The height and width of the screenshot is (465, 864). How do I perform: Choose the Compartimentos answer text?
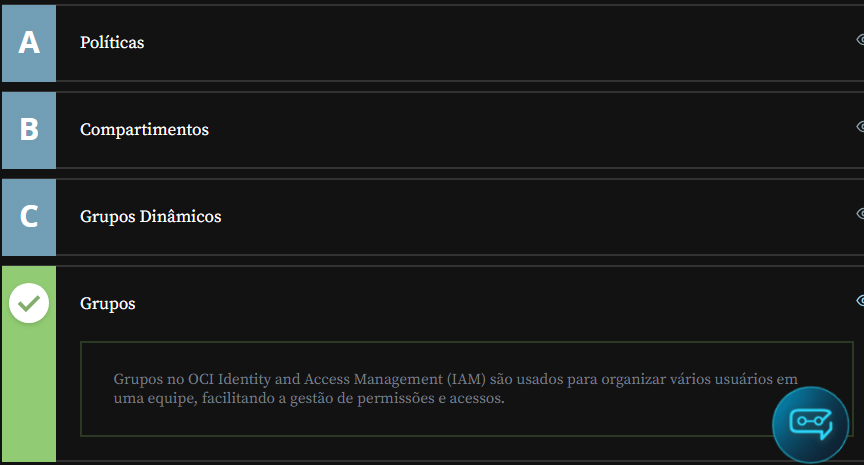point(144,130)
